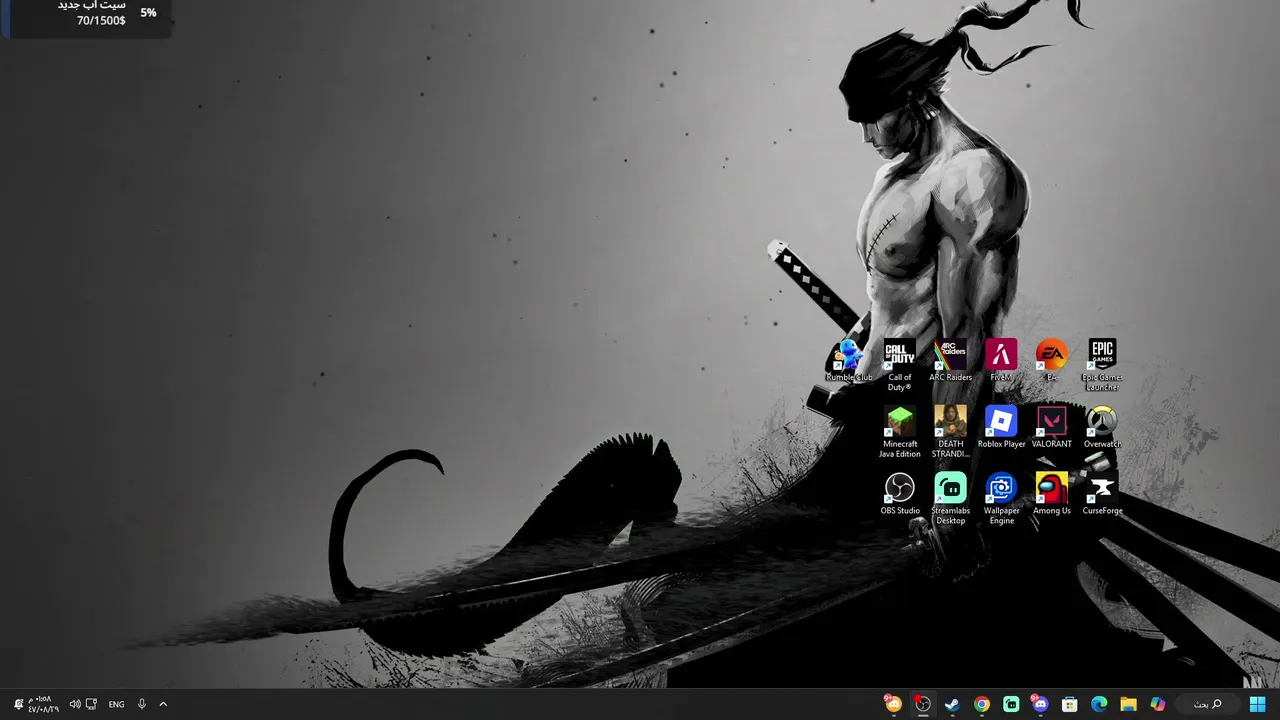
Task: Switch to Google Chrome in the taskbar
Action: coord(982,704)
